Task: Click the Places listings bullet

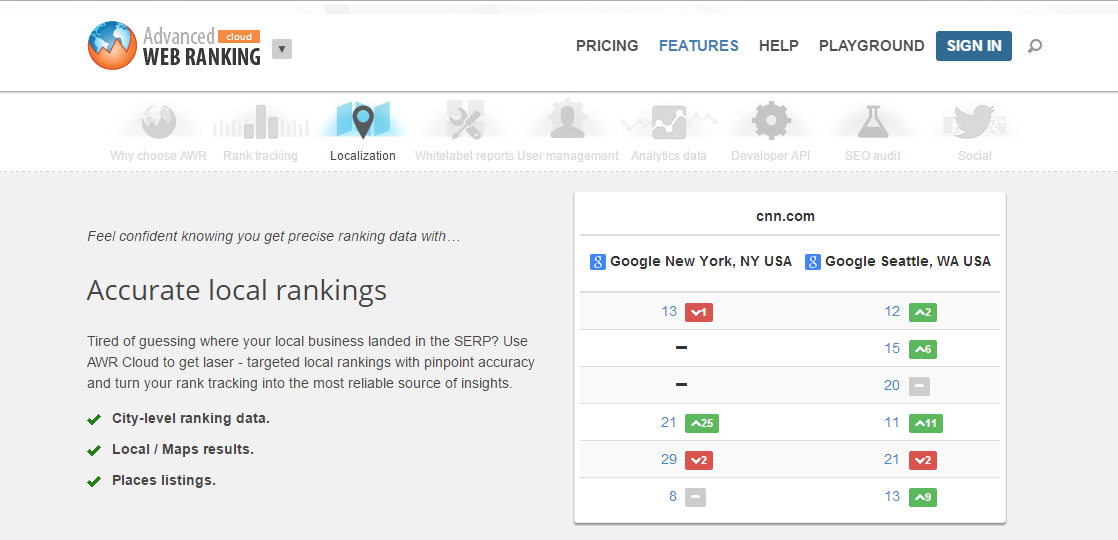Action: pyautogui.click(x=164, y=480)
